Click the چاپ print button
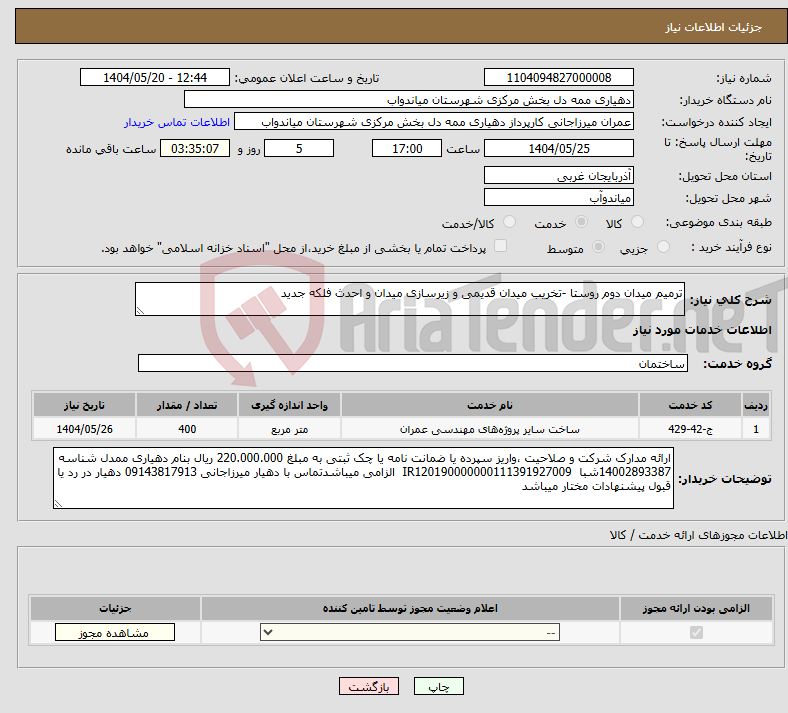This screenshot has height=713, width=788. click(439, 686)
